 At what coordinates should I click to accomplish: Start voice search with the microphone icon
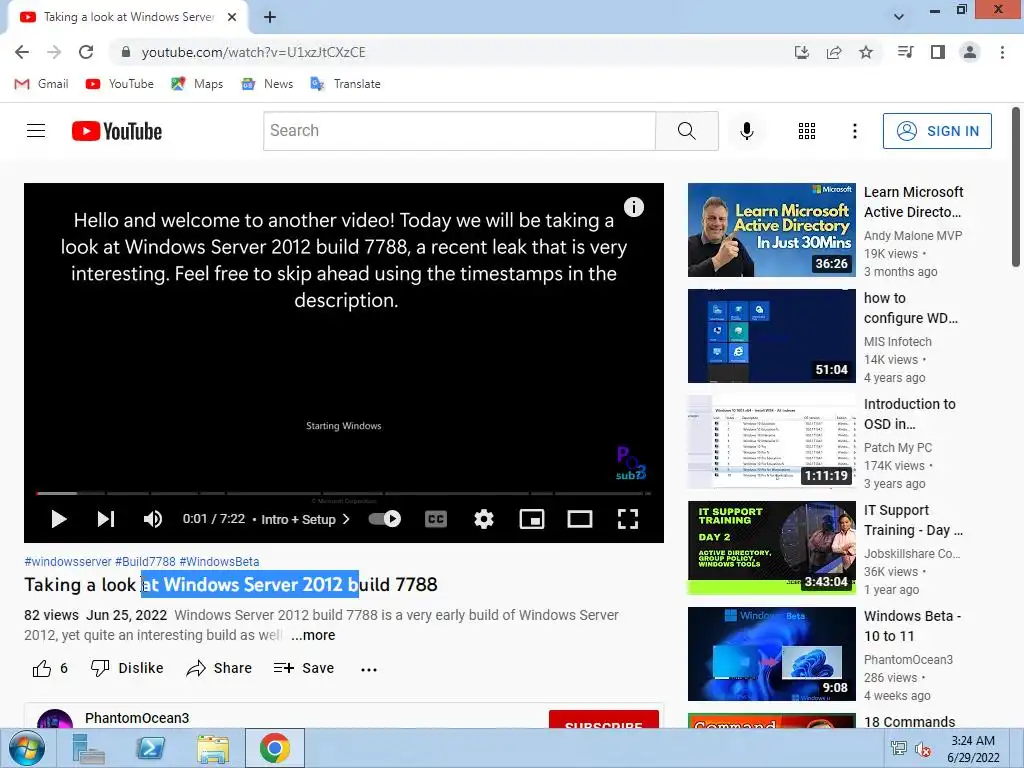pos(746,131)
